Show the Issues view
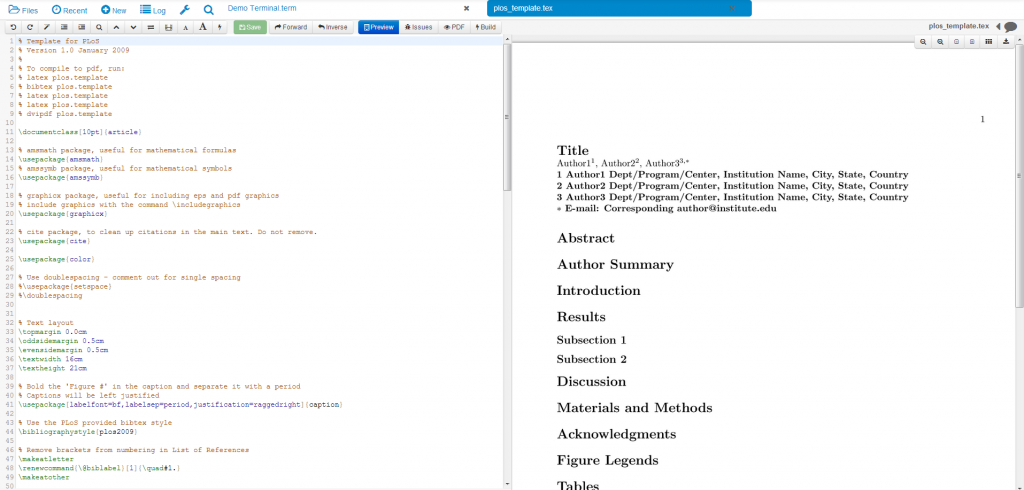 point(419,27)
